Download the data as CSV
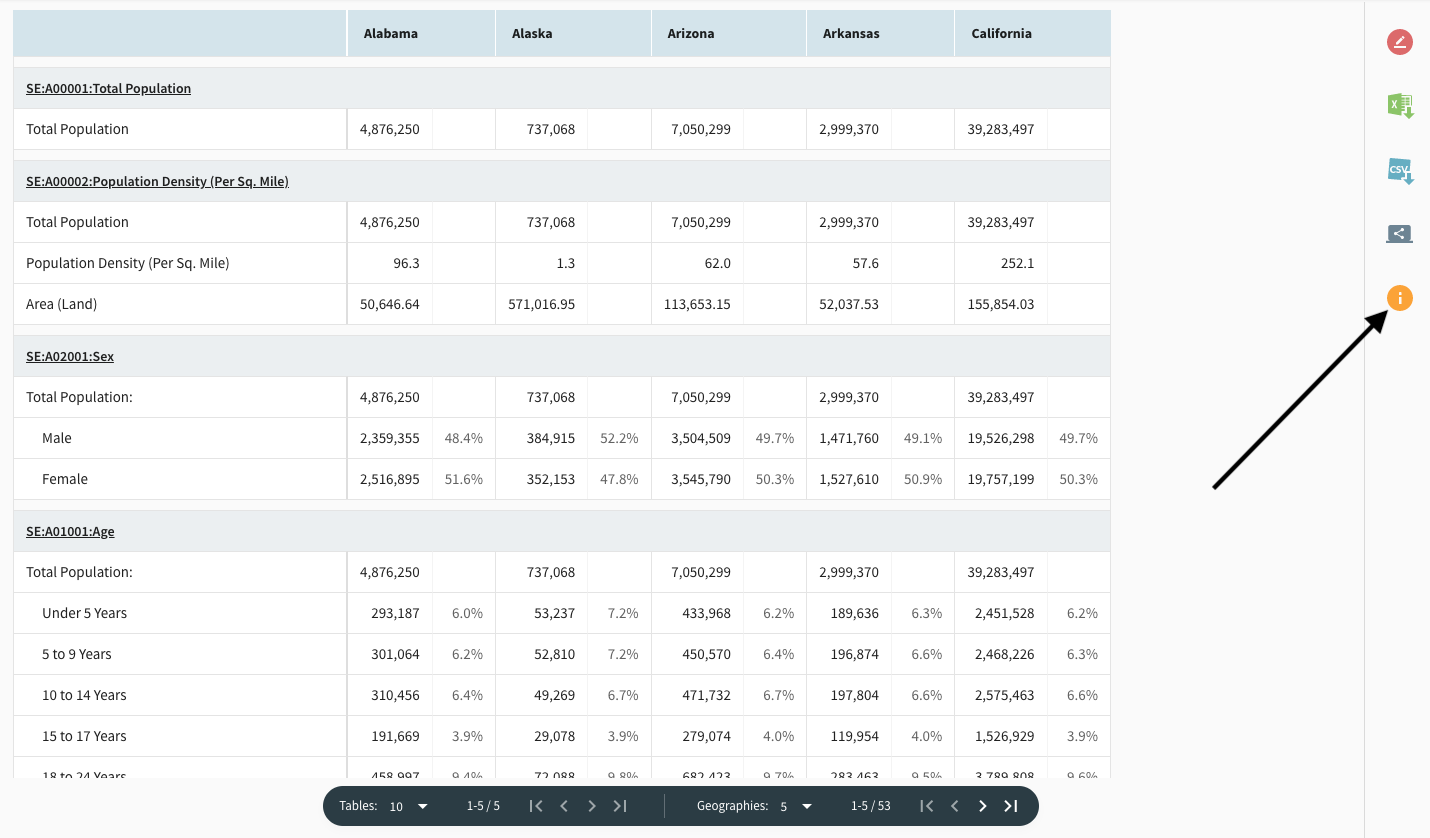This screenshot has height=838, width=1430. click(1399, 170)
